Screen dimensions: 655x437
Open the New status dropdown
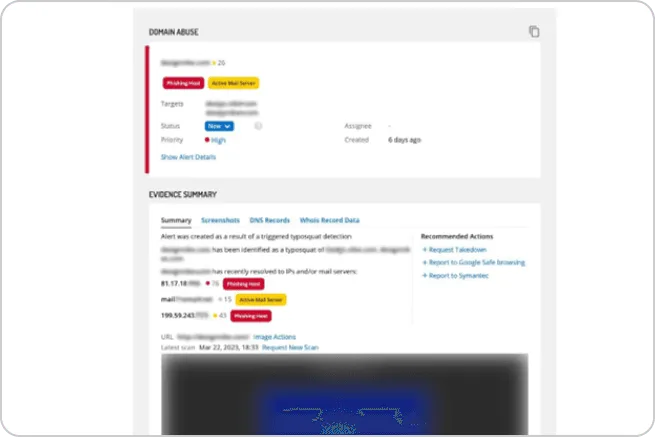coord(219,126)
